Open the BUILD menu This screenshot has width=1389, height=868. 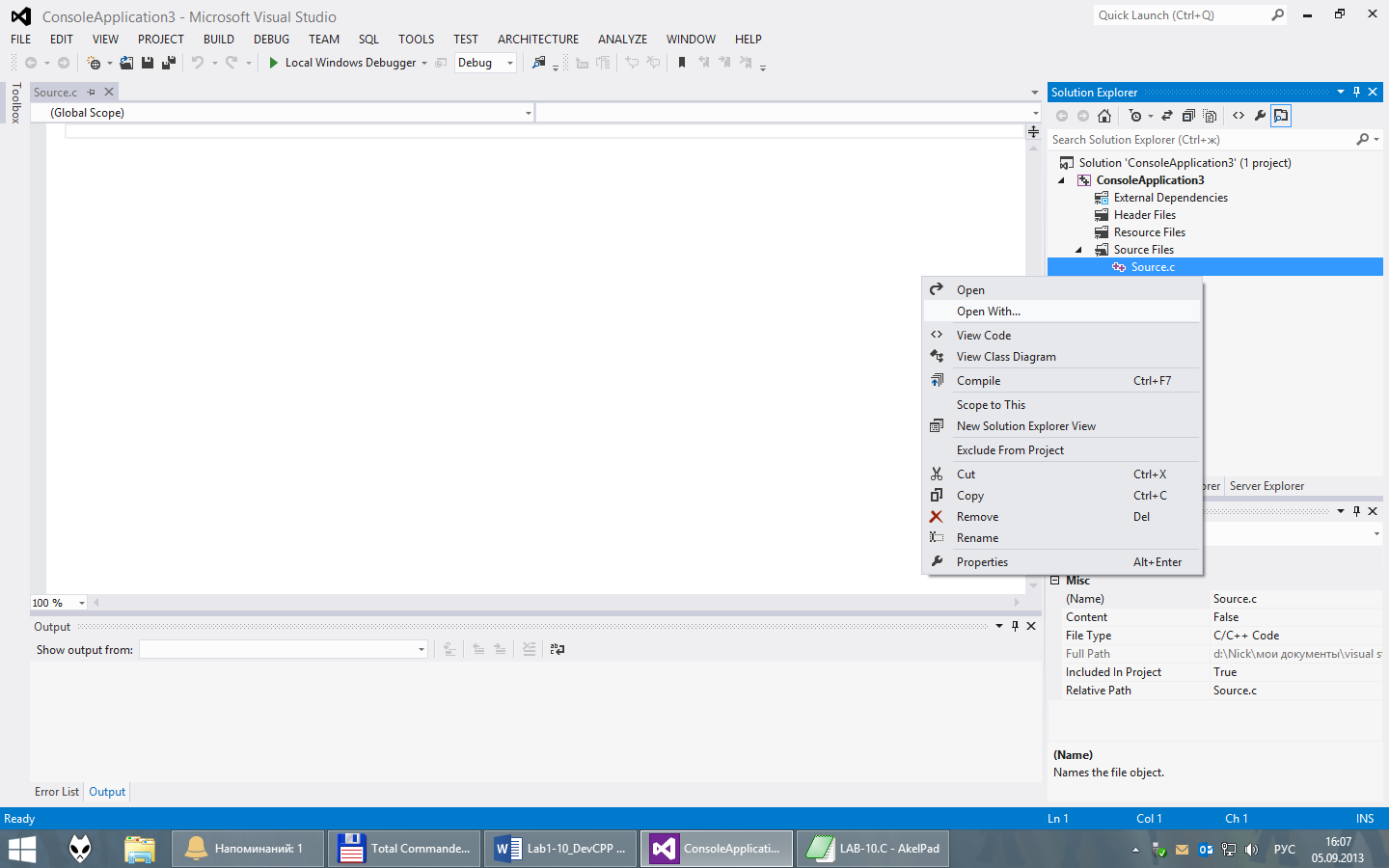pyautogui.click(x=219, y=40)
